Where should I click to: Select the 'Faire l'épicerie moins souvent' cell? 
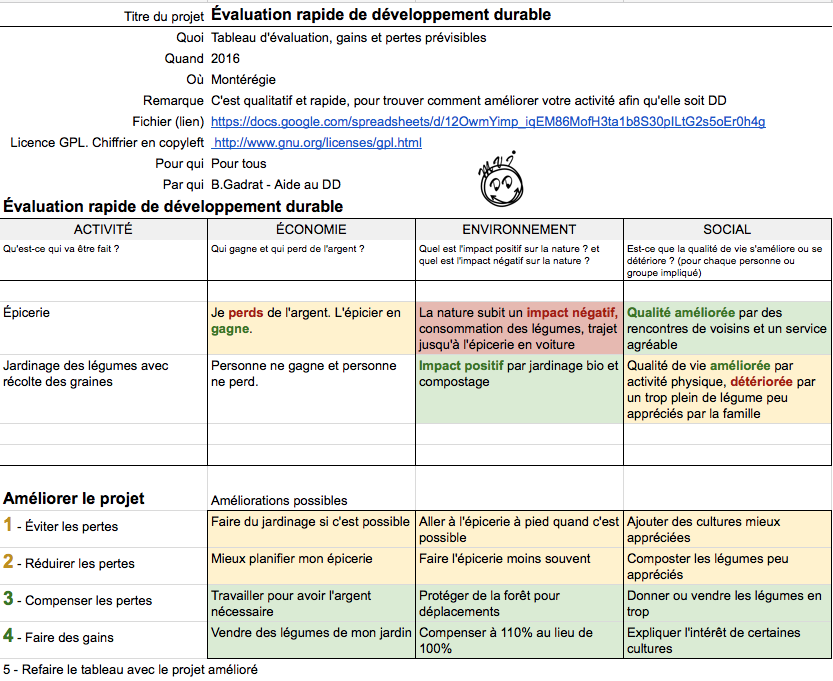point(519,567)
